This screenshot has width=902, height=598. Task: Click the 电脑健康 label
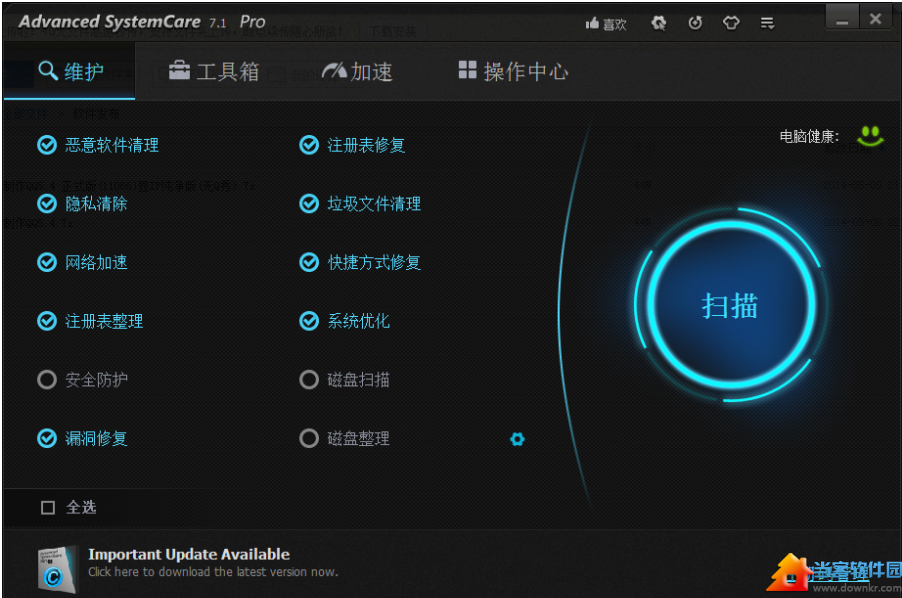809,136
